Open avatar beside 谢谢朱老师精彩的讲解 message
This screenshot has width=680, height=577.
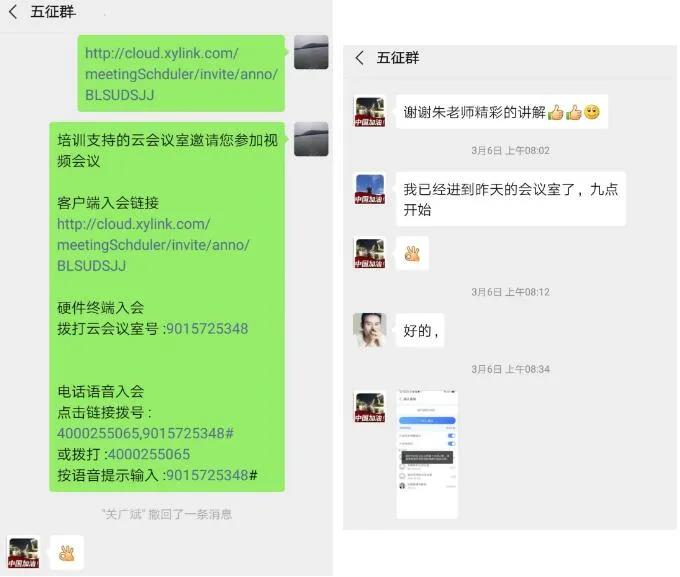click(x=369, y=111)
